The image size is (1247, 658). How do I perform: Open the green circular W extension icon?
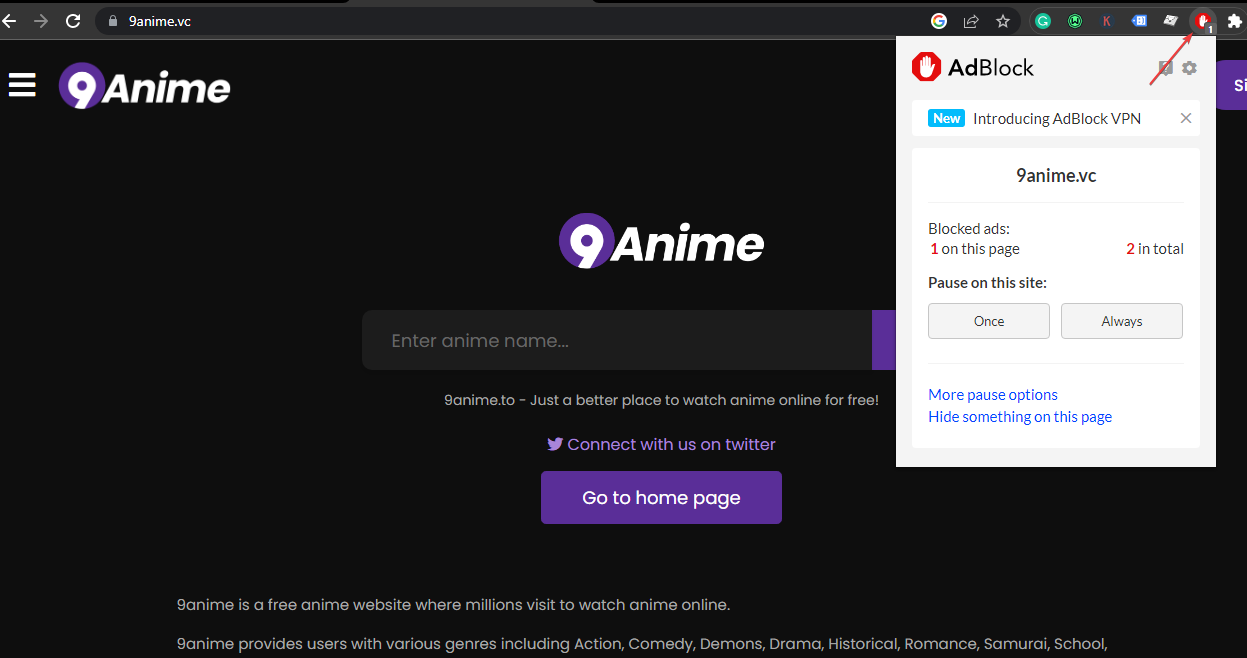click(x=1075, y=21)
